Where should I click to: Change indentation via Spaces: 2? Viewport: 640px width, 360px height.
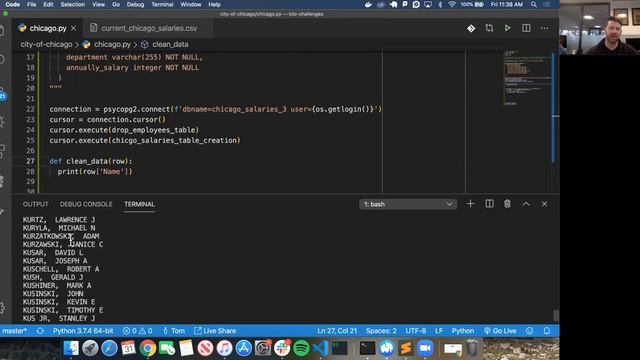pos(381,331)
